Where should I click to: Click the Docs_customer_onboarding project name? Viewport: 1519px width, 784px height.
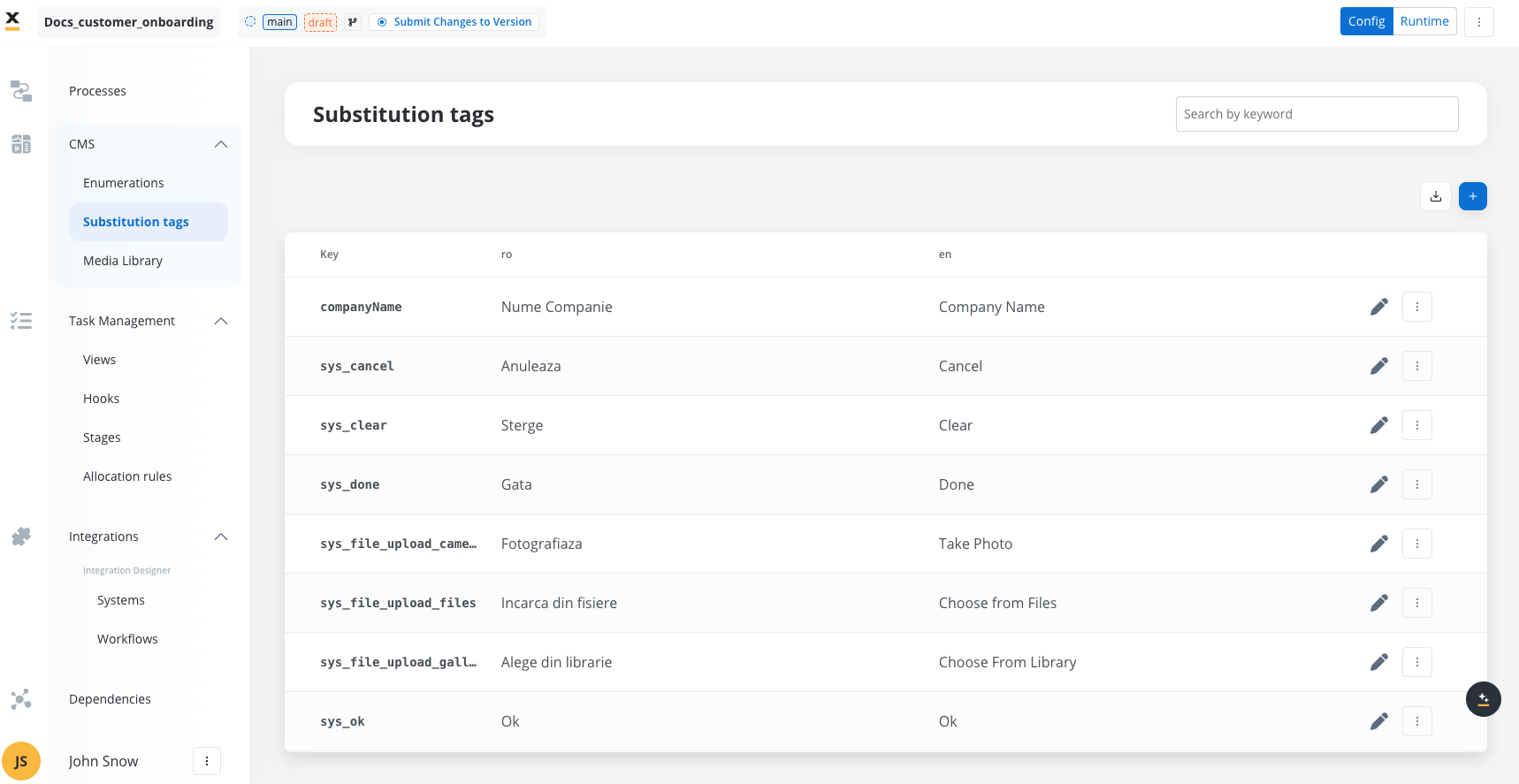[x=129, y=22]
